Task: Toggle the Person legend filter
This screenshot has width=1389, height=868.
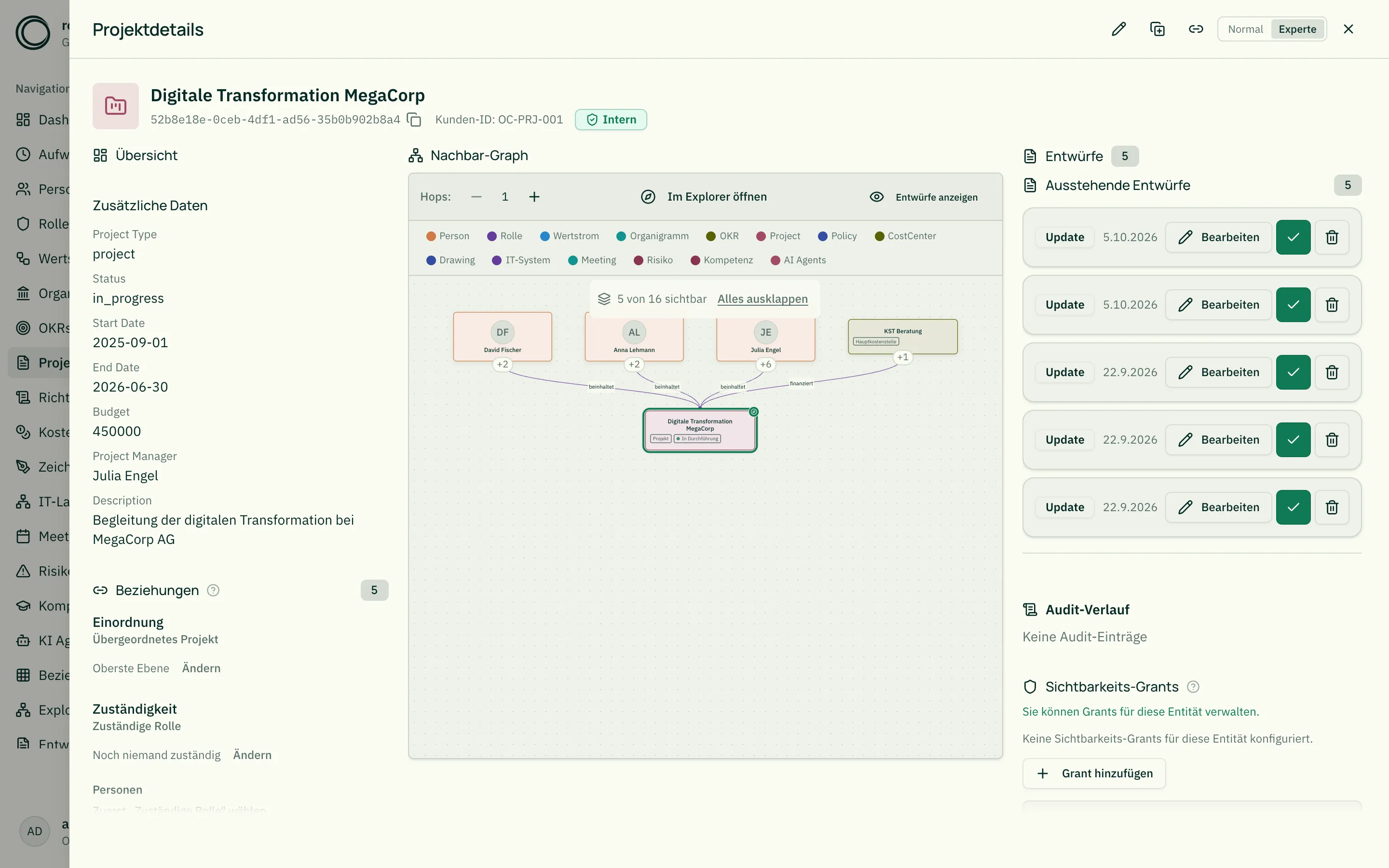Action: point(448,236)
